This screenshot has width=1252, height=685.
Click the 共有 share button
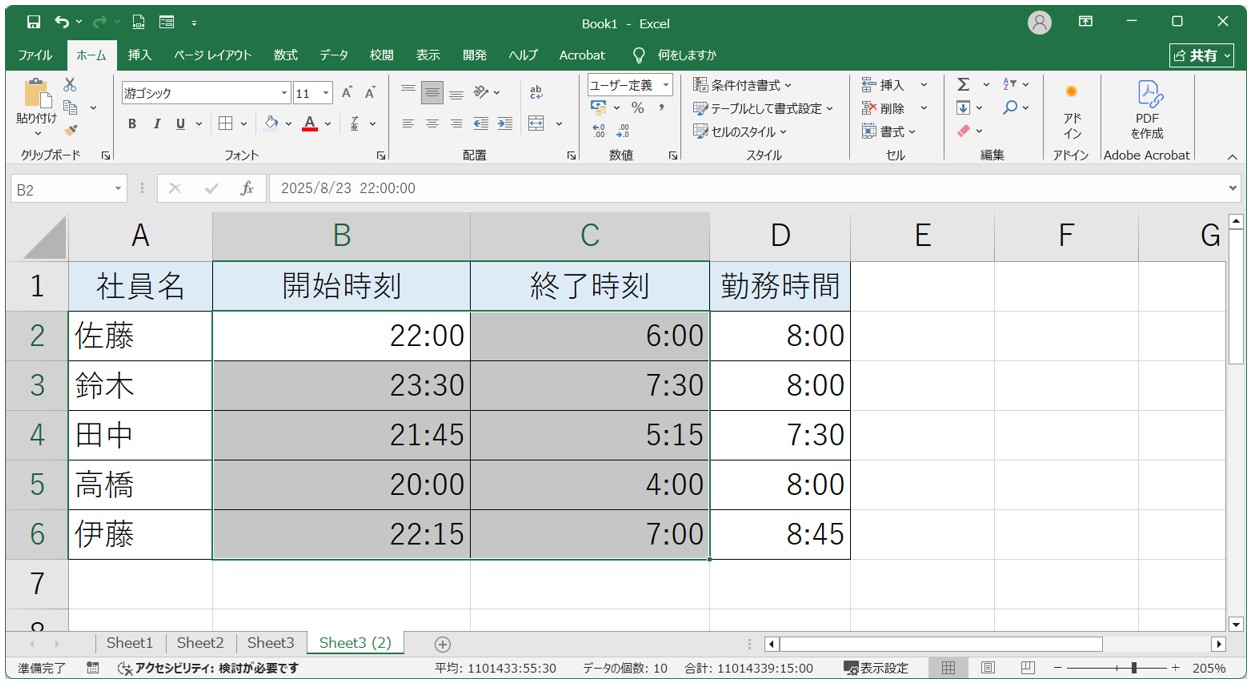(x=1202, y=55)
